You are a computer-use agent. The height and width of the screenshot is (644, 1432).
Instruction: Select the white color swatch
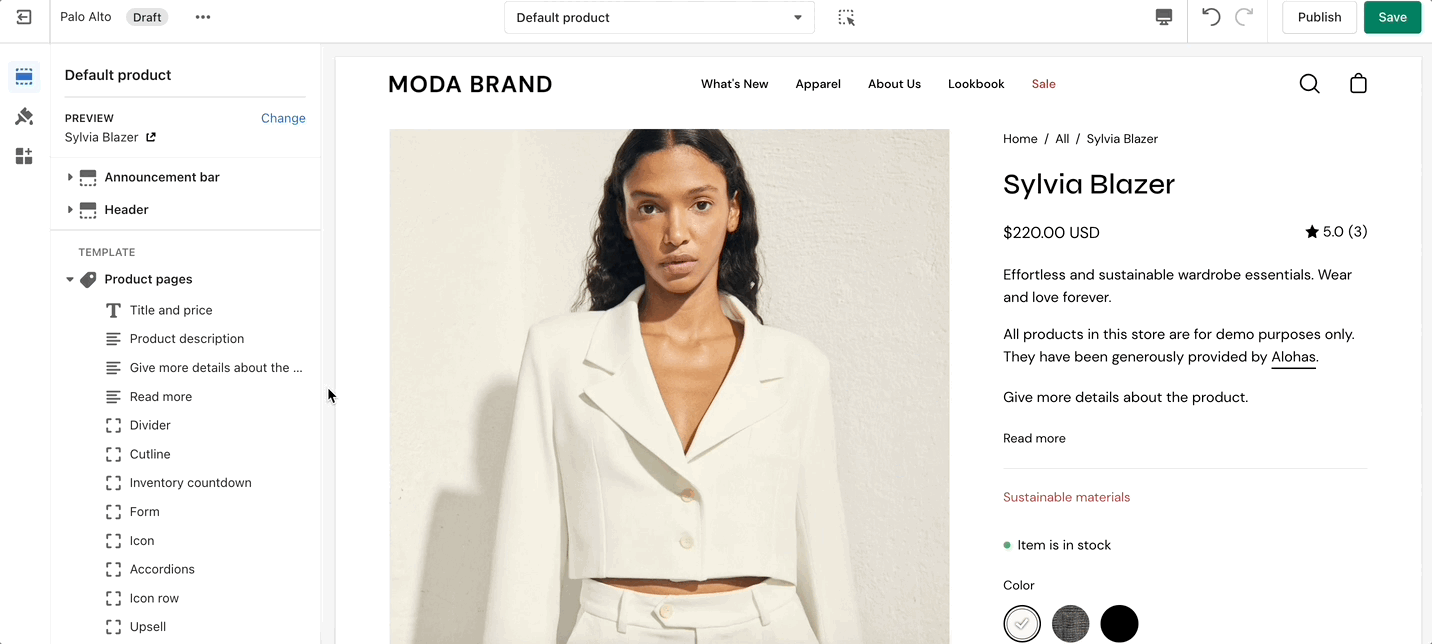click(1022, 624)
